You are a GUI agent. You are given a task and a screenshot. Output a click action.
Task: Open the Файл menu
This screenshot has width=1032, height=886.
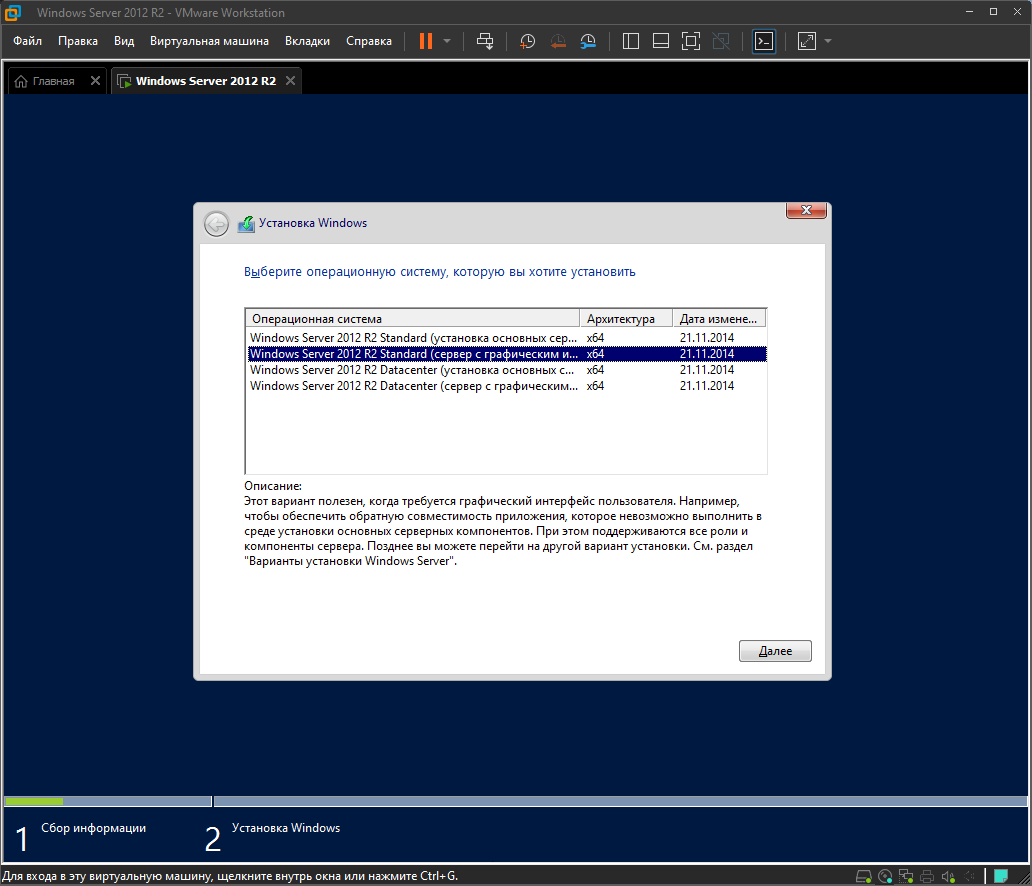tap(28, 41)
